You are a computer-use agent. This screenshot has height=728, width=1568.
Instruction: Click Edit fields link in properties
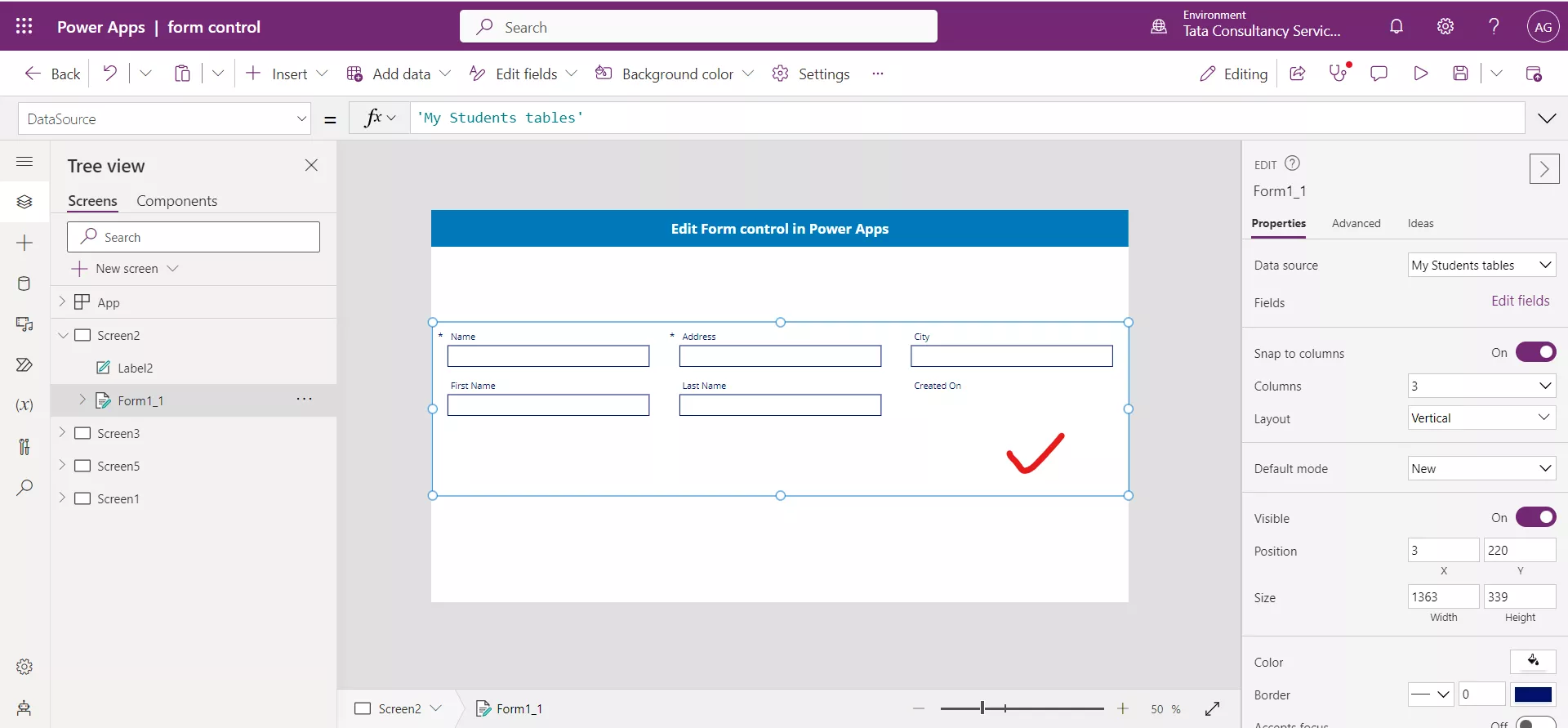tap(1520, 301)
